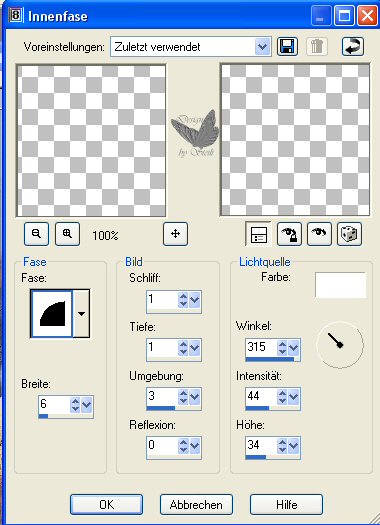380x525 pixels.
Task: Click the Umgebung spinner arrows
Action: point(183,397)
